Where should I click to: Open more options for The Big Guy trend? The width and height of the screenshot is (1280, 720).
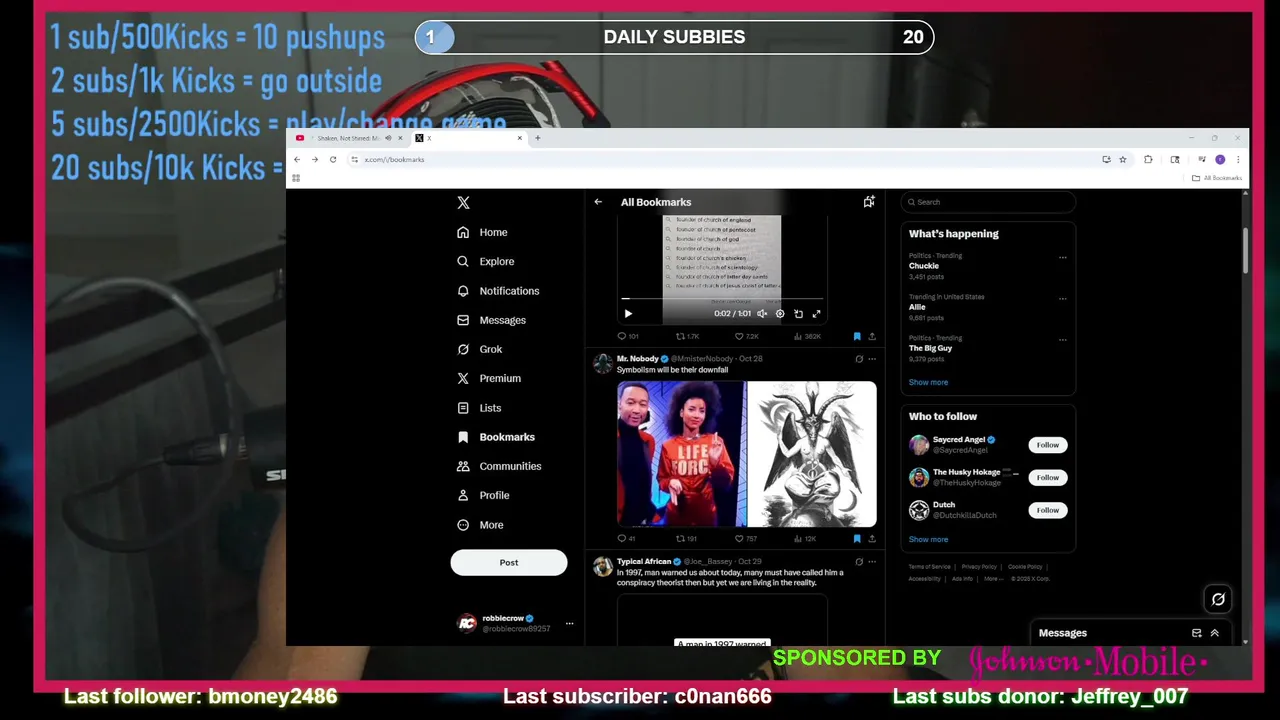pyautogui.click(x=1062, y=340)
